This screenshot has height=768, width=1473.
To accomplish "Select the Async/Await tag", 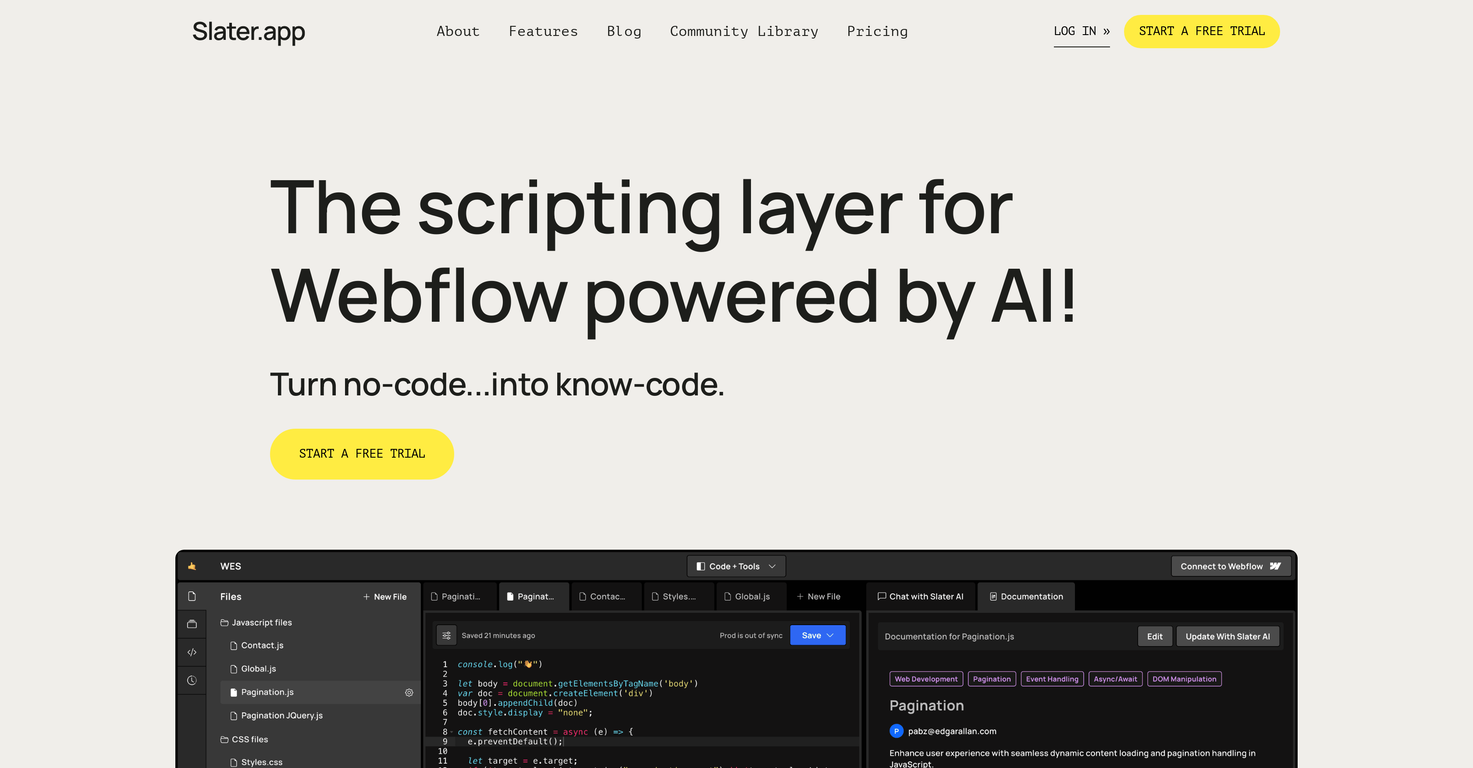I will click(x=1115, y=679).
